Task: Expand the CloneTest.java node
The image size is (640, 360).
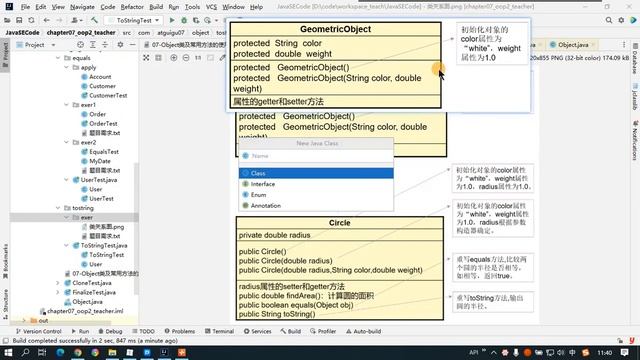Action: (x=58, y=283)
